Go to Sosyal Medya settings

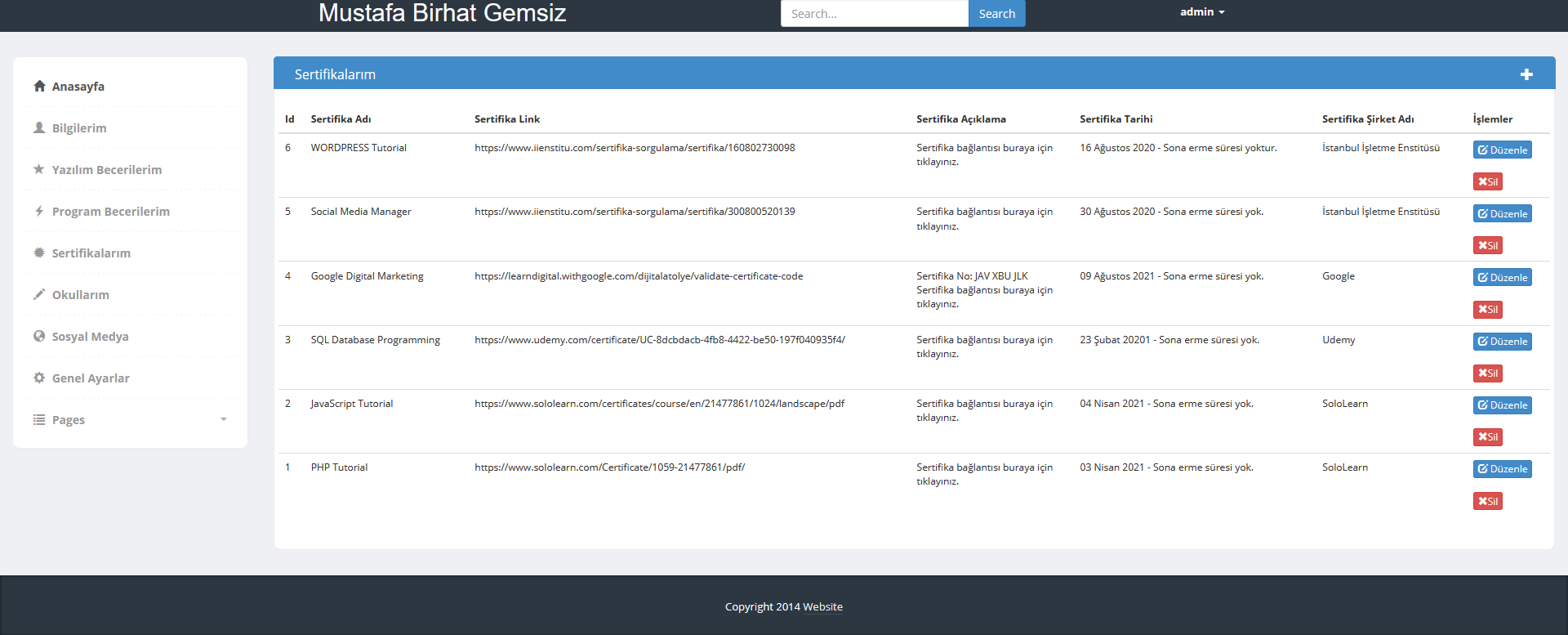pyautogui.click(x=91, y=337)
